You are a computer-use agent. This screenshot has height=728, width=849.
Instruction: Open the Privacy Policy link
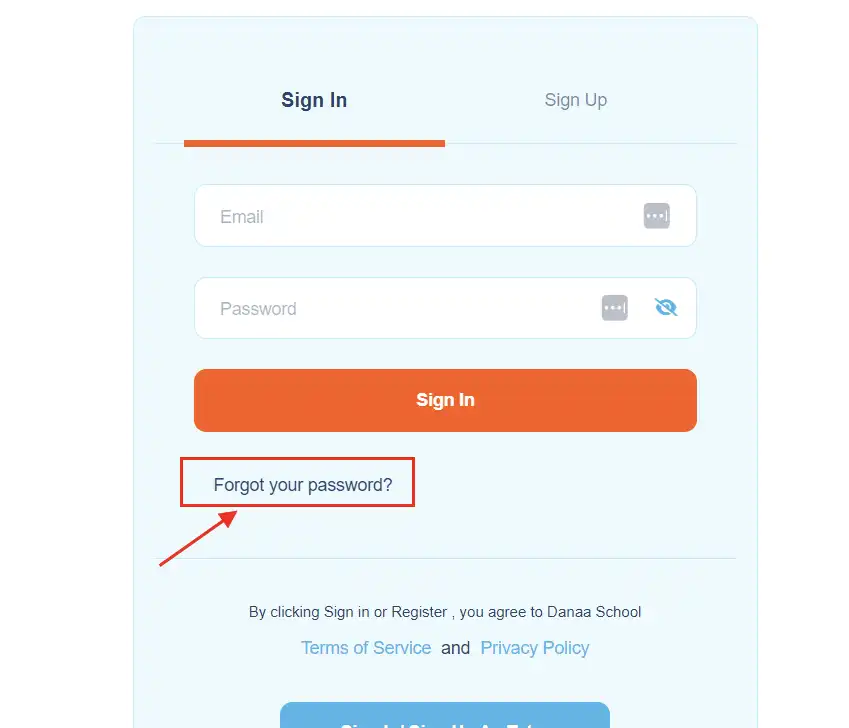click(x=535, y=648)
